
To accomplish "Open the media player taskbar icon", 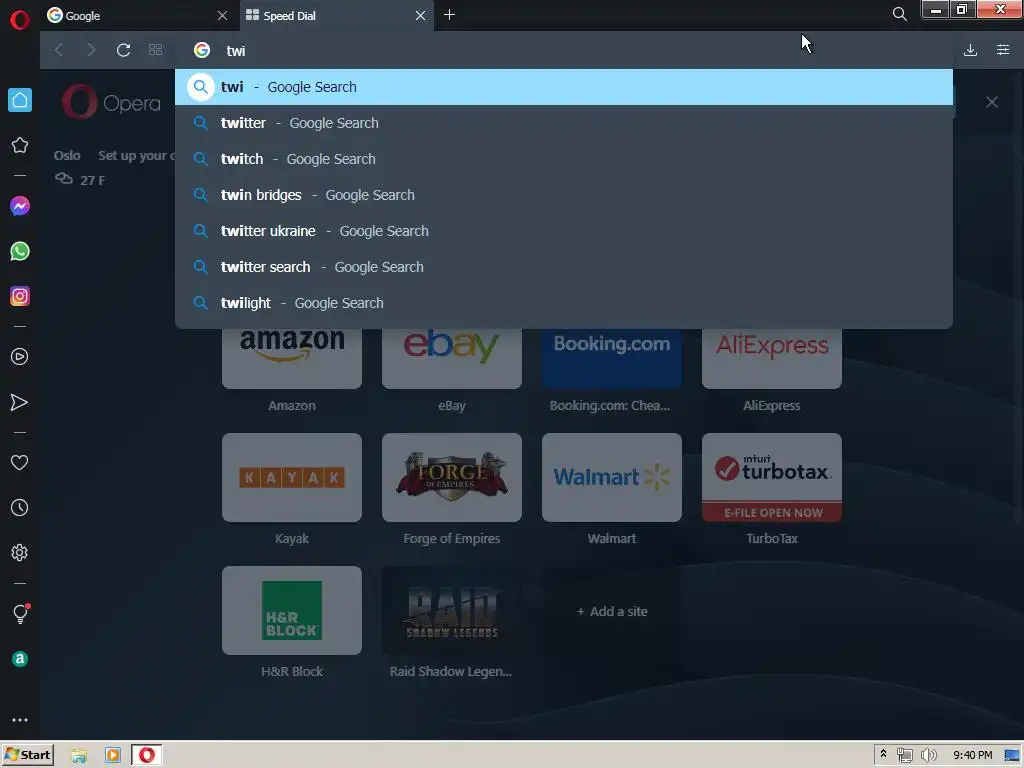I will (x=112, y=756).
